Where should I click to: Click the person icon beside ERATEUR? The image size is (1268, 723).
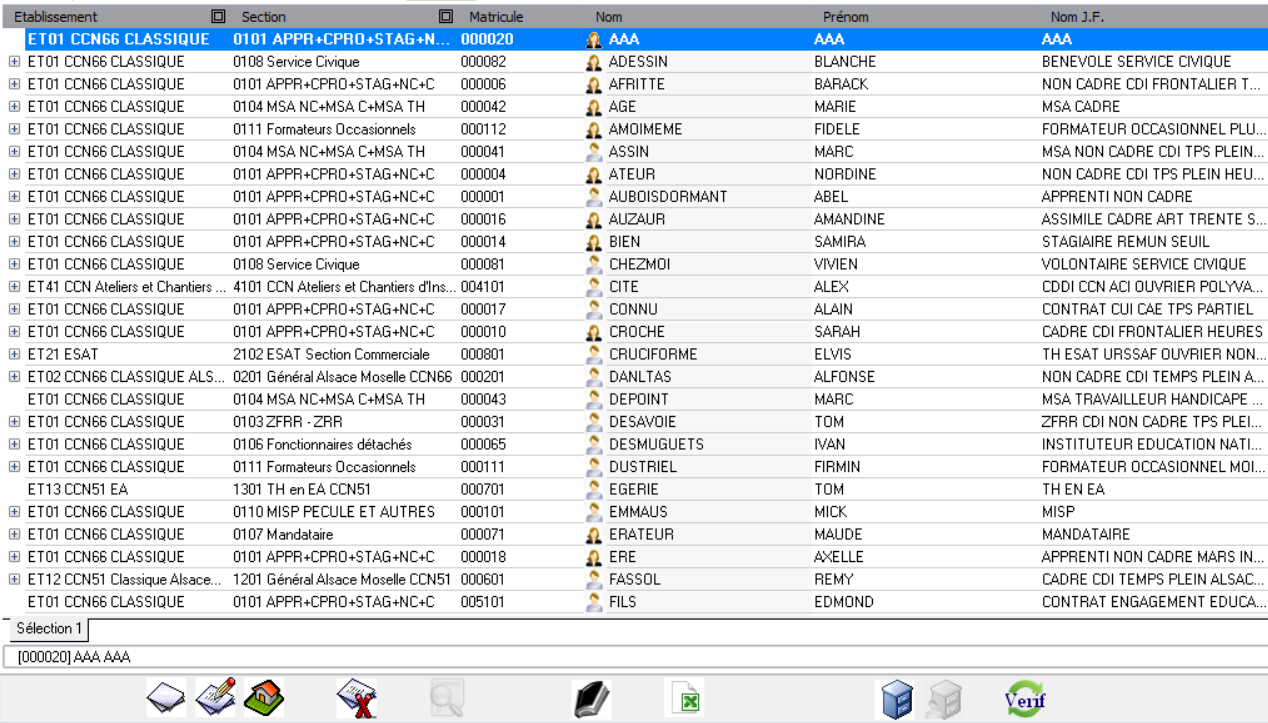pyautogui.click(x=594, y=534)
